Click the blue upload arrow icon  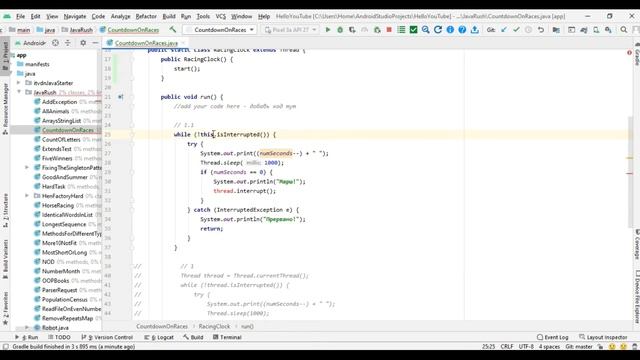coord(474,30)
